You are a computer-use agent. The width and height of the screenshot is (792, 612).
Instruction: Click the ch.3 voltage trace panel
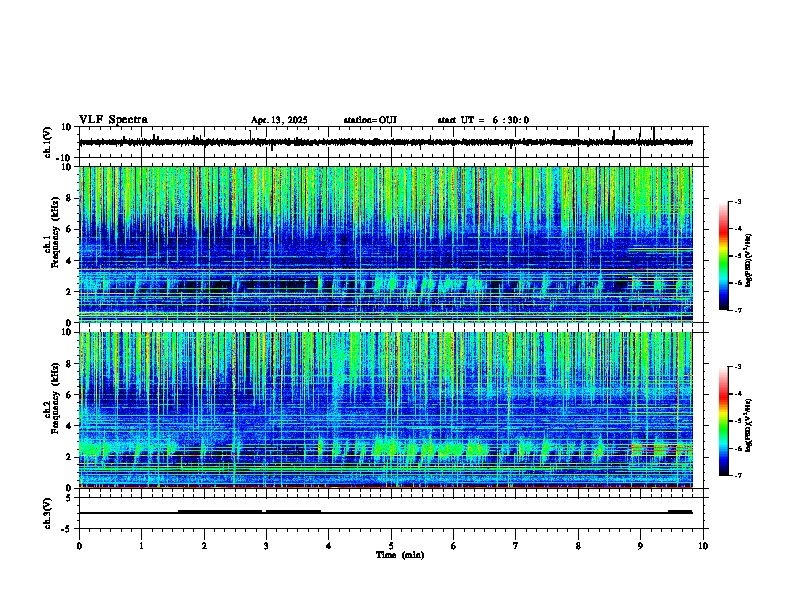click(x=391, y=513)
